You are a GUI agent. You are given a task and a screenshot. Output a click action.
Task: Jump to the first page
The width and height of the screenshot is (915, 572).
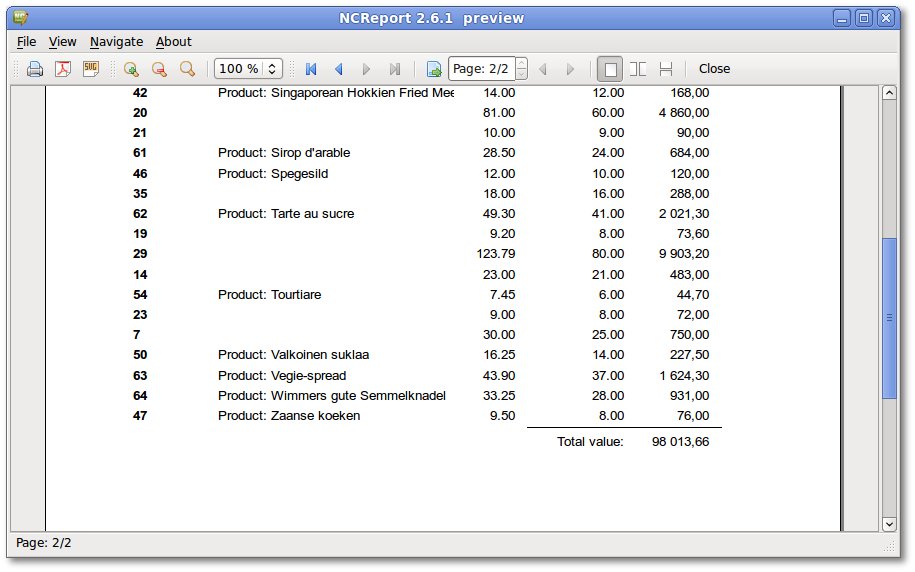[311, 69]
